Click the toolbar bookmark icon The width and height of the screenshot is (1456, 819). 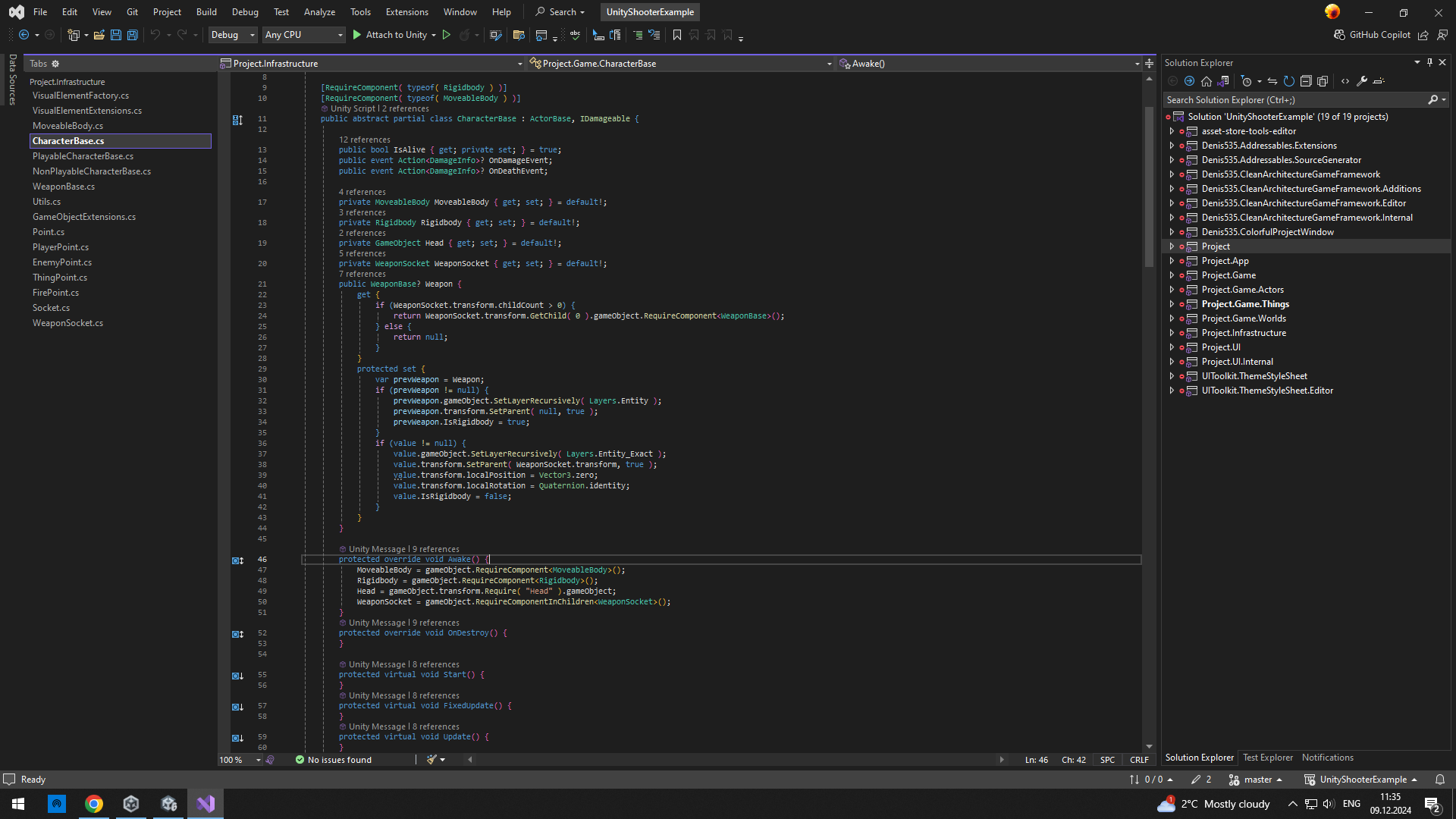pyautogui.click(x=677, y=35)
